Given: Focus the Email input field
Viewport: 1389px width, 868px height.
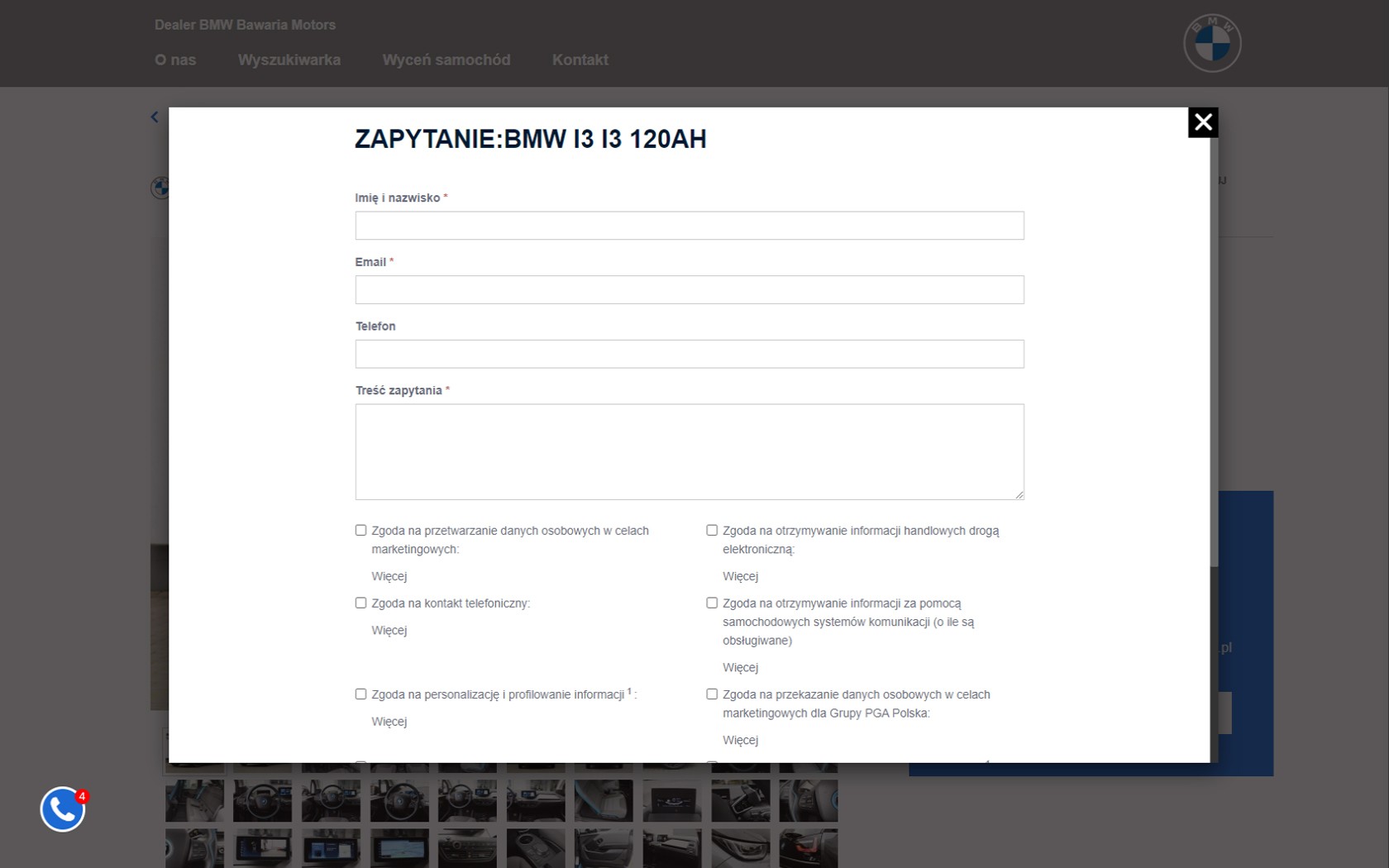Looking at the screenshot, I should 689,290.
